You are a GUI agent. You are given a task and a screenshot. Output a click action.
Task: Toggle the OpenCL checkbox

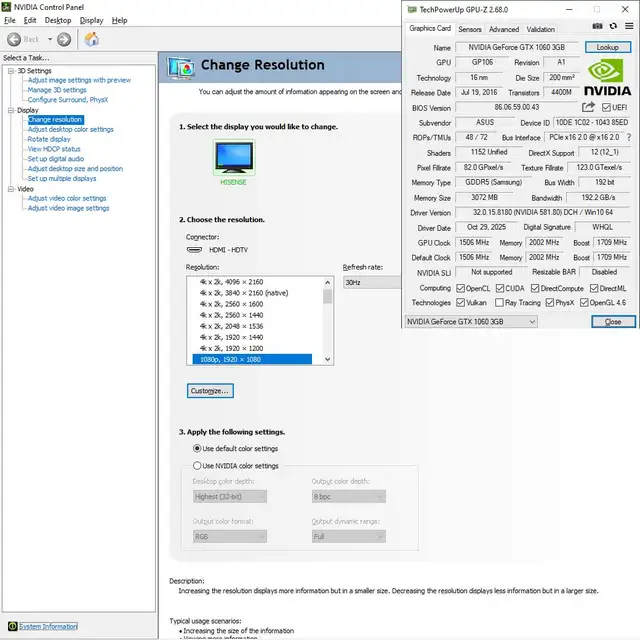(x=460, y=289)
